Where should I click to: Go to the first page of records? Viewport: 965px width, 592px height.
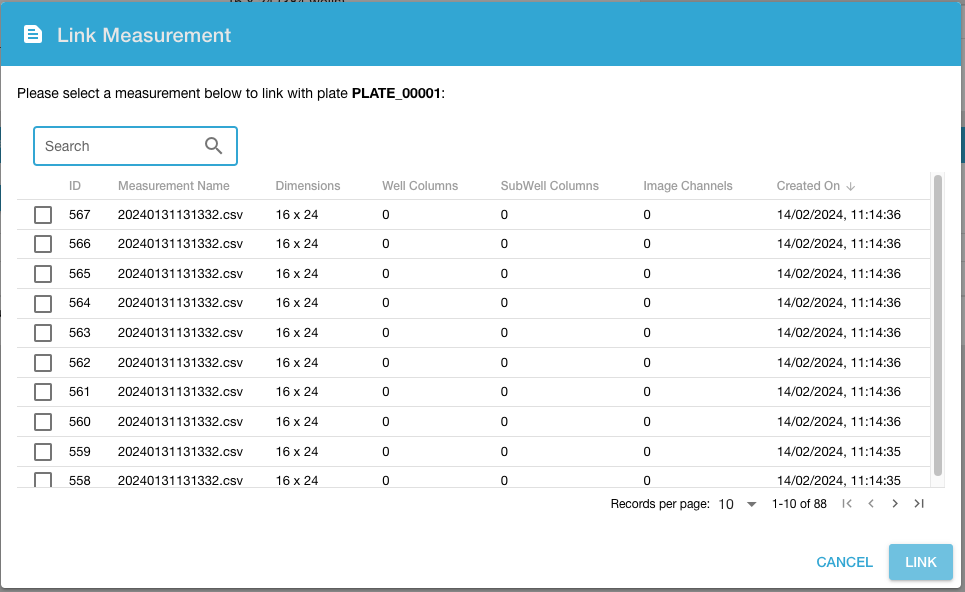click(847, 504)
